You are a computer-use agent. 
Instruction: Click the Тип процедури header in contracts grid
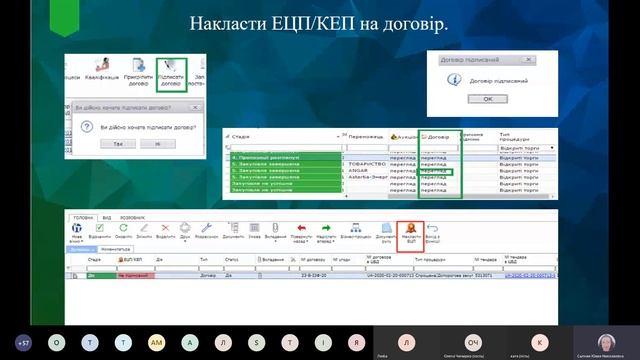(430, 260)
